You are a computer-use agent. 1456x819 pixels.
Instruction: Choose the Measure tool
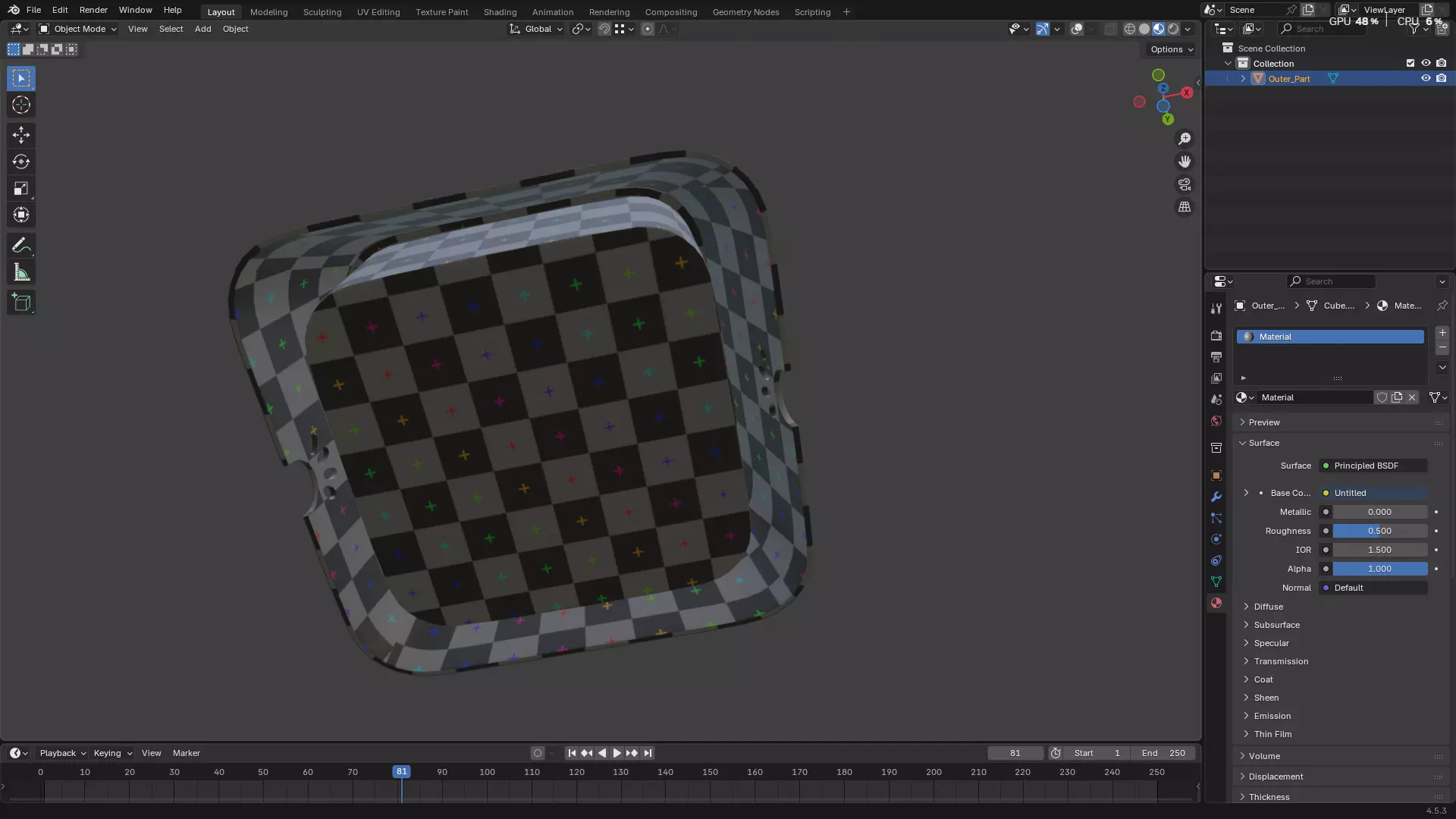click(21, 273)
